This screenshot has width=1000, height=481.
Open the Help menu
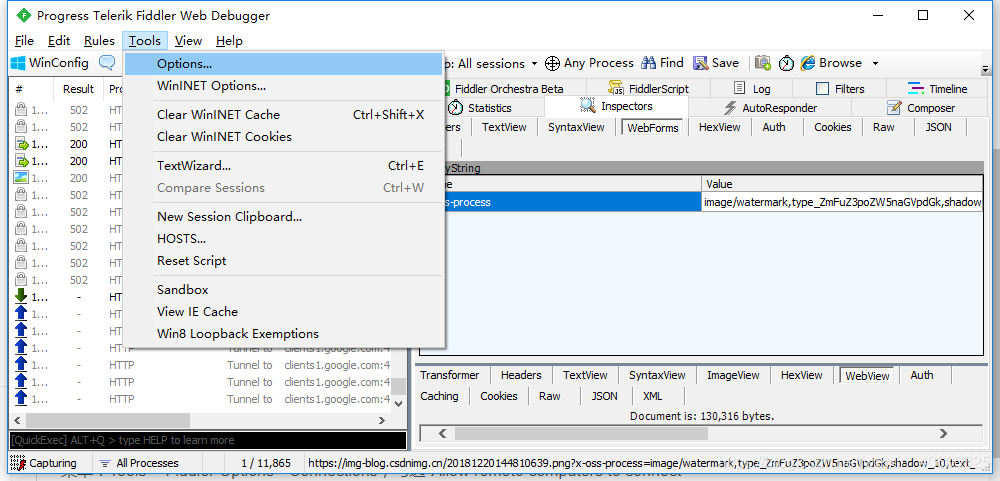(x=229, y=41)
